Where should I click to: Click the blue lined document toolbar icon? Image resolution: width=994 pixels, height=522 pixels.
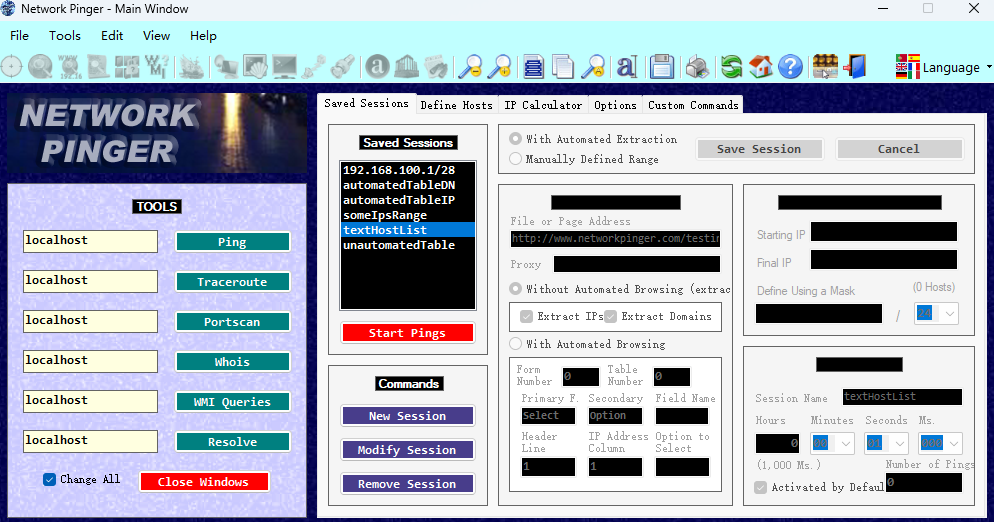[x=533, y=67]
